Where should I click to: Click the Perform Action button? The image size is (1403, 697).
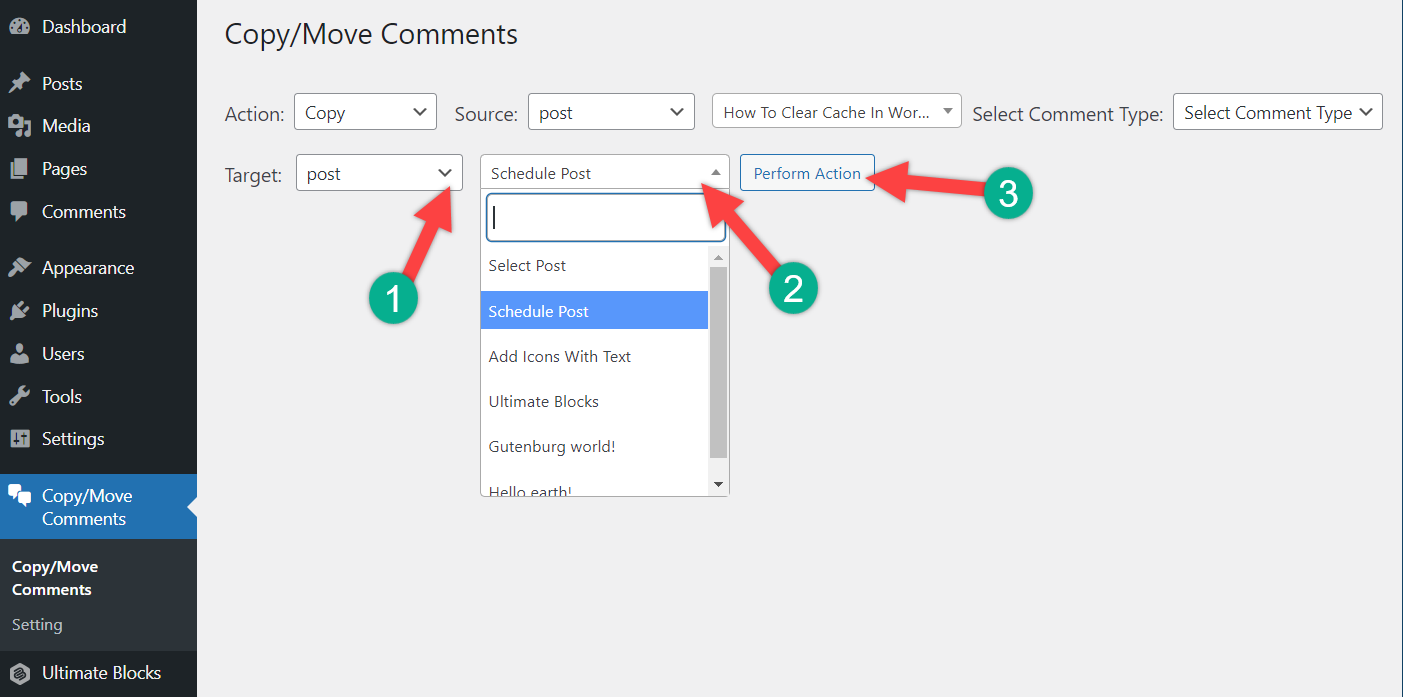point(807,173)
